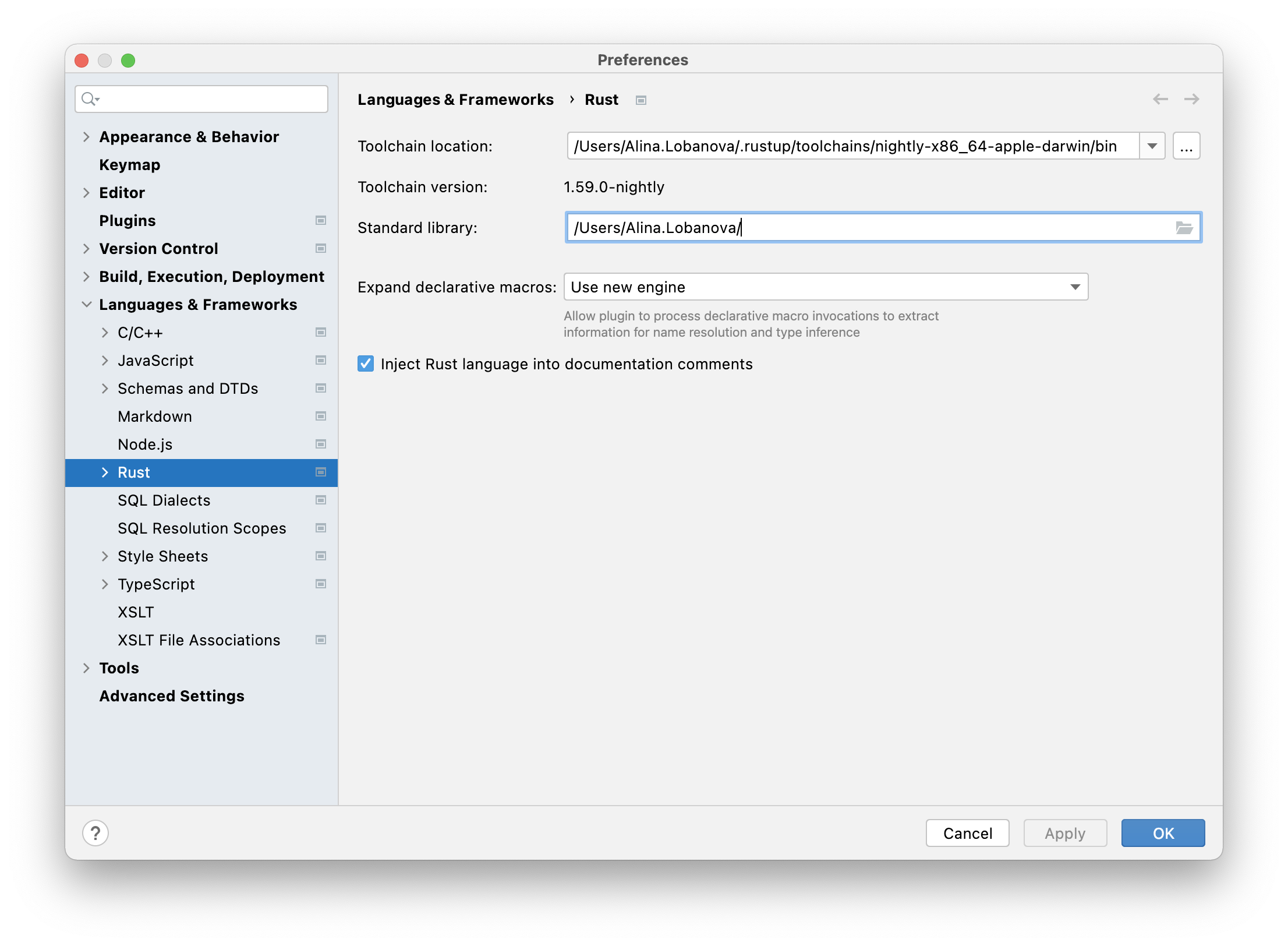The height and width of the screenshot is (946, 1288).
Task: Collapse Languages & Frameworks section
Action: coord(87,305)
